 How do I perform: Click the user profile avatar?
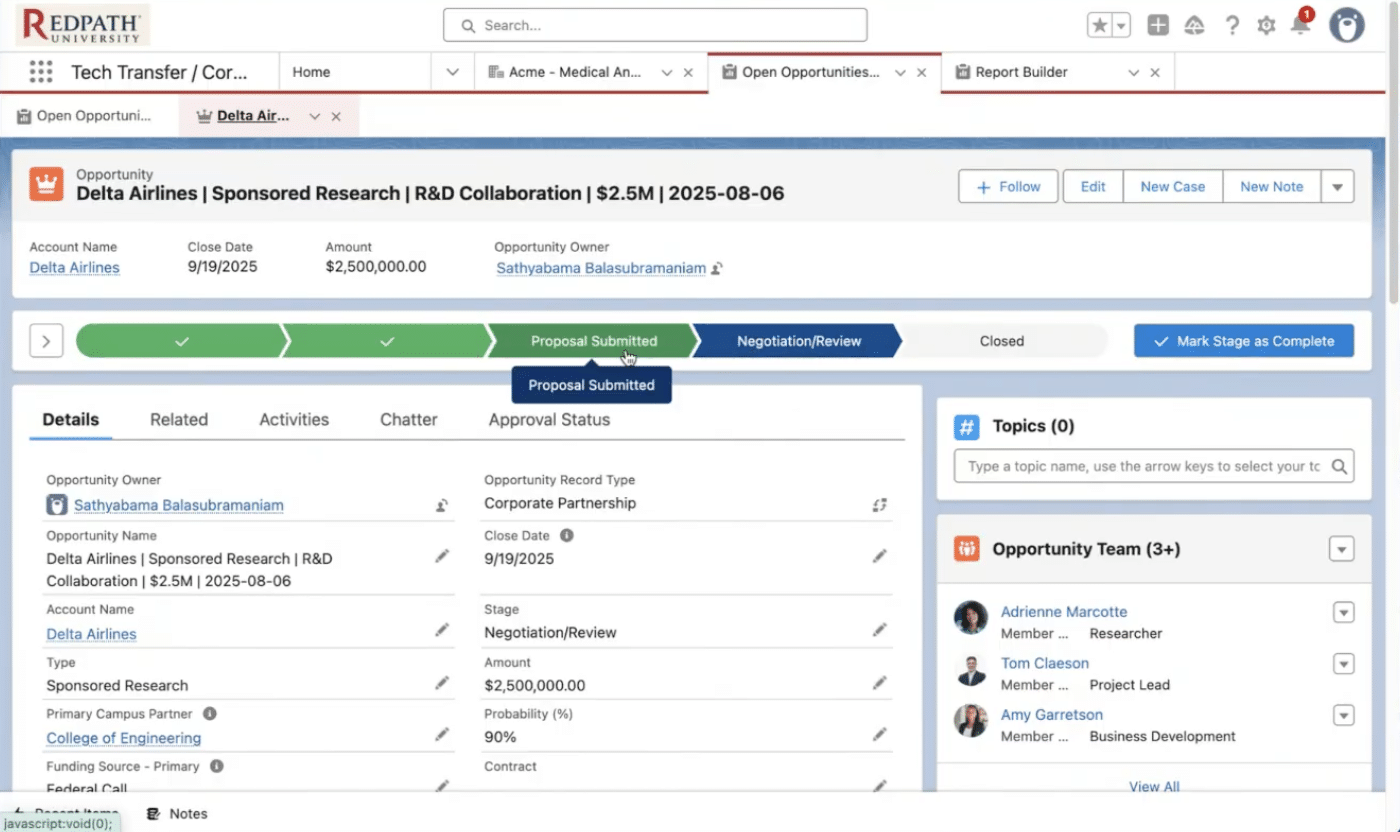1347,25
